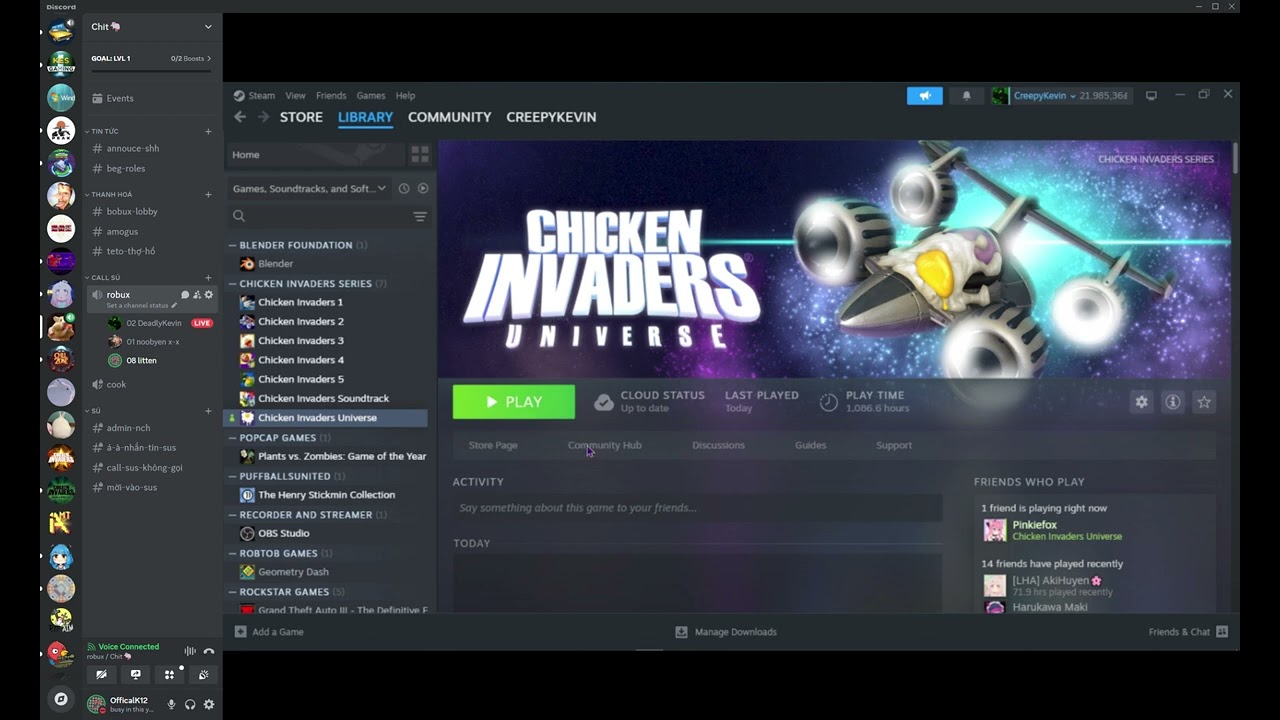Switch to the STORE tab
Image resolution: width=1280 pixels, height=720 pixels.
tap(301, 117)
